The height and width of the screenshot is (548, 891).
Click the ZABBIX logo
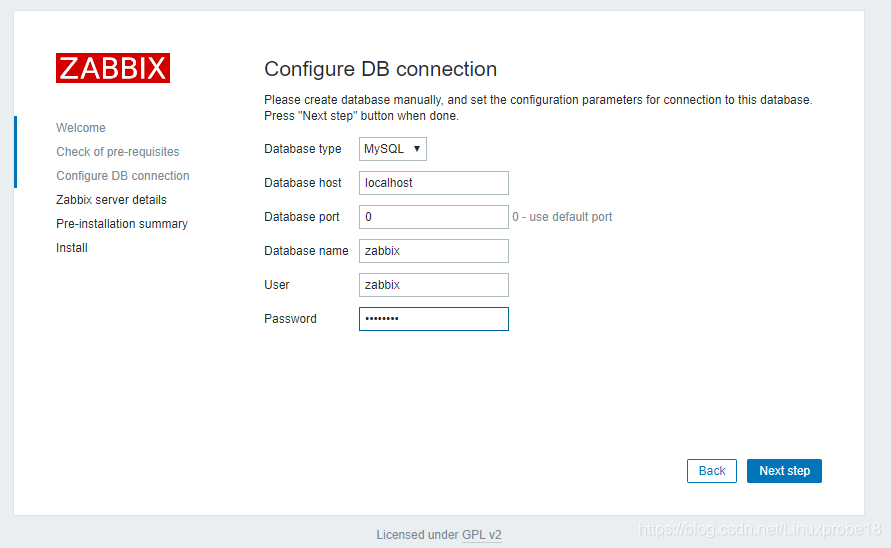(x=113, y=68)
